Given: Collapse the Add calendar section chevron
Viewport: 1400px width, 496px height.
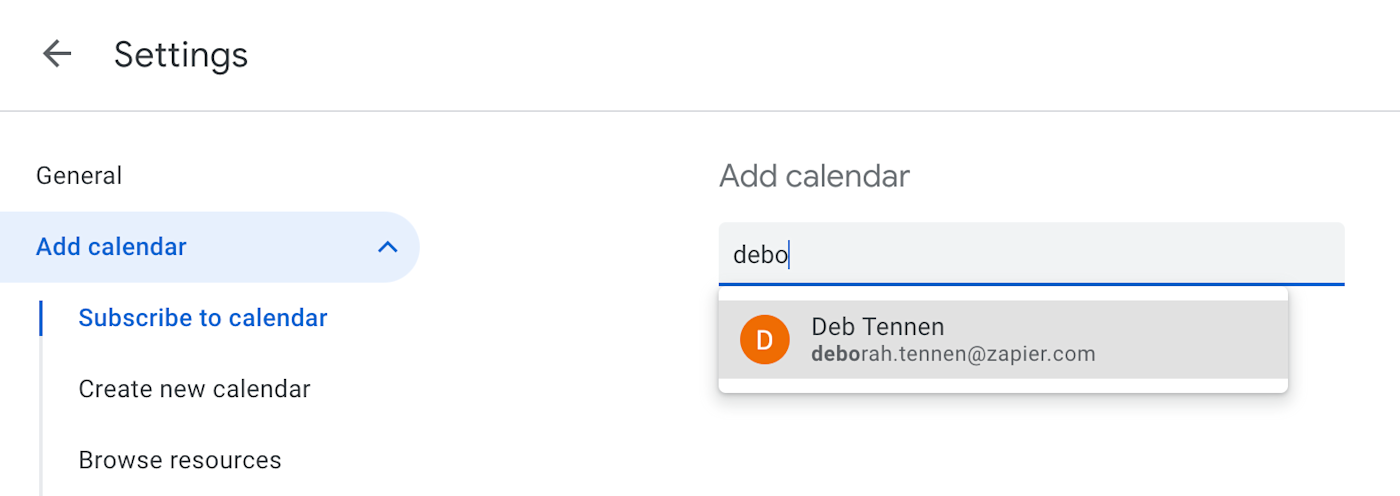Looking at the screenshot, I should coord(387,247).
